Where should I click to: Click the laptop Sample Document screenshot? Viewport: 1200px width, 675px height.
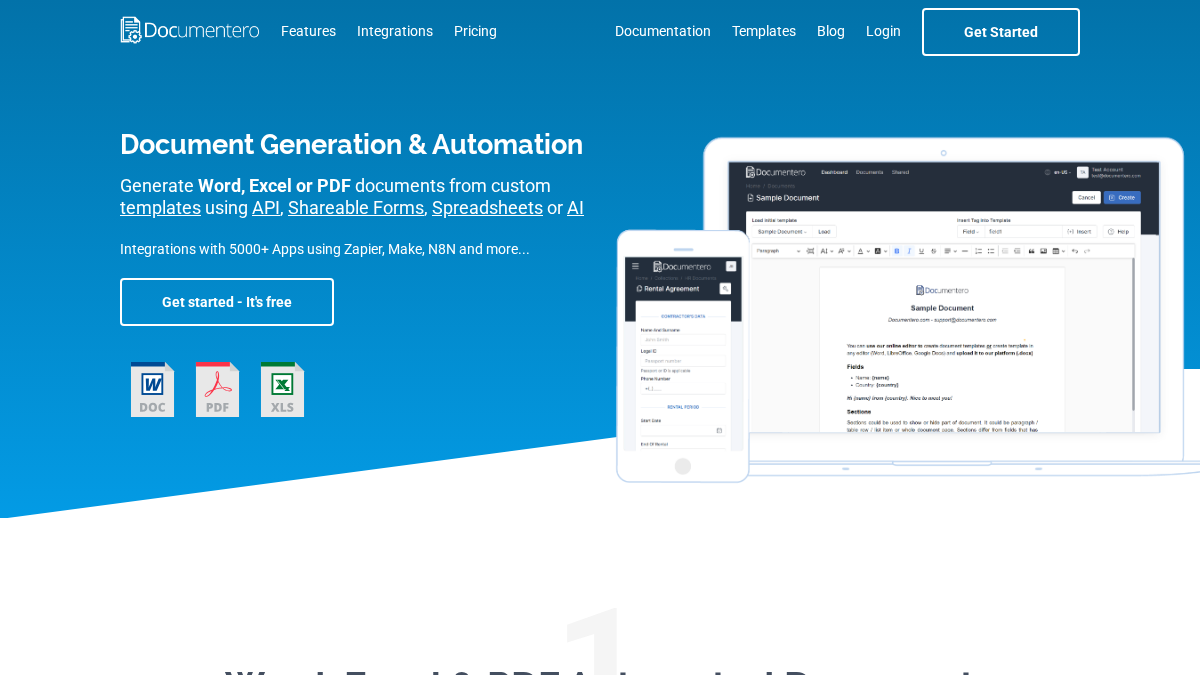pos(944,297)
